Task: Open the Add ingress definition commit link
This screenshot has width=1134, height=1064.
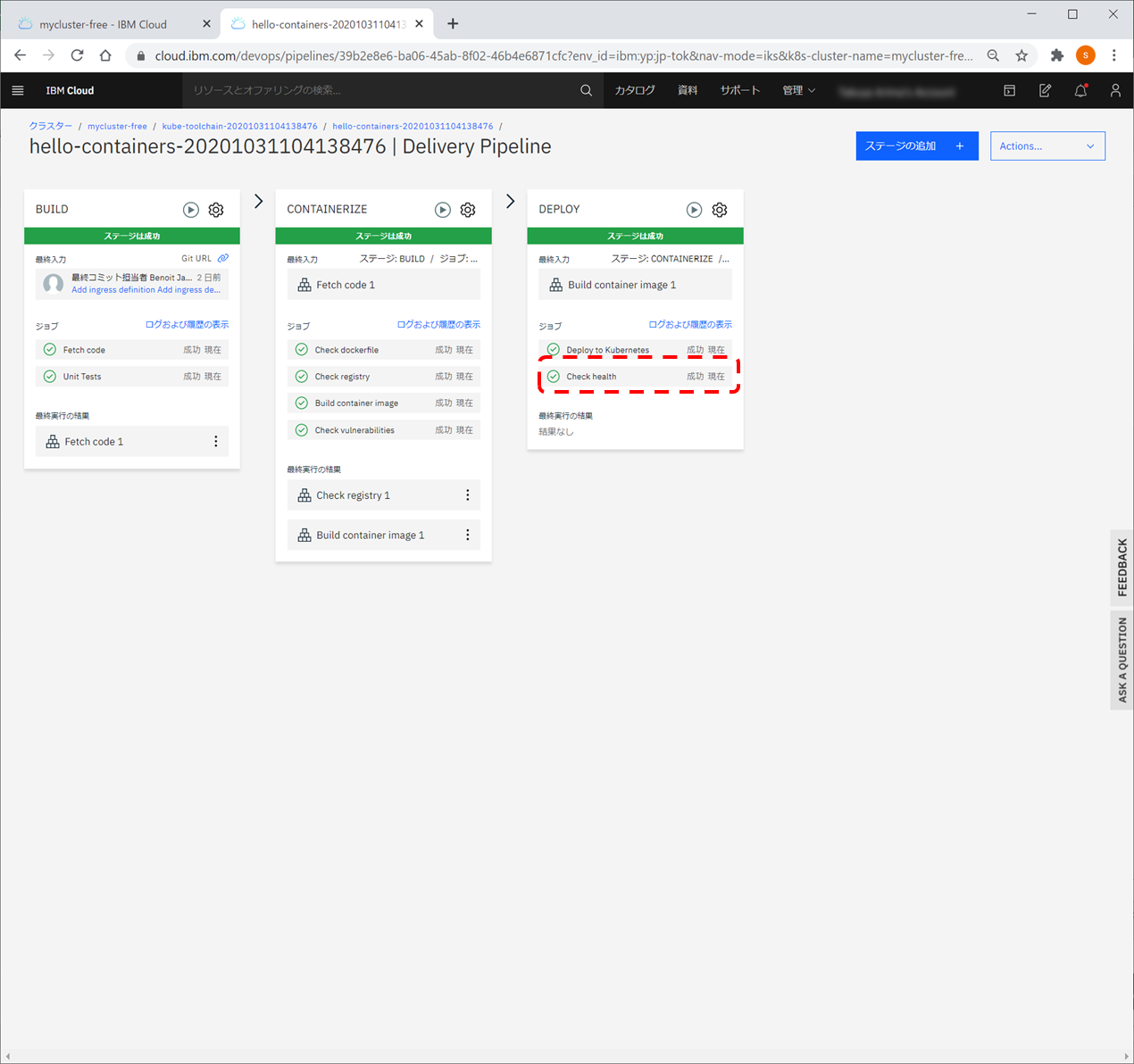Action: coord(146,290)
